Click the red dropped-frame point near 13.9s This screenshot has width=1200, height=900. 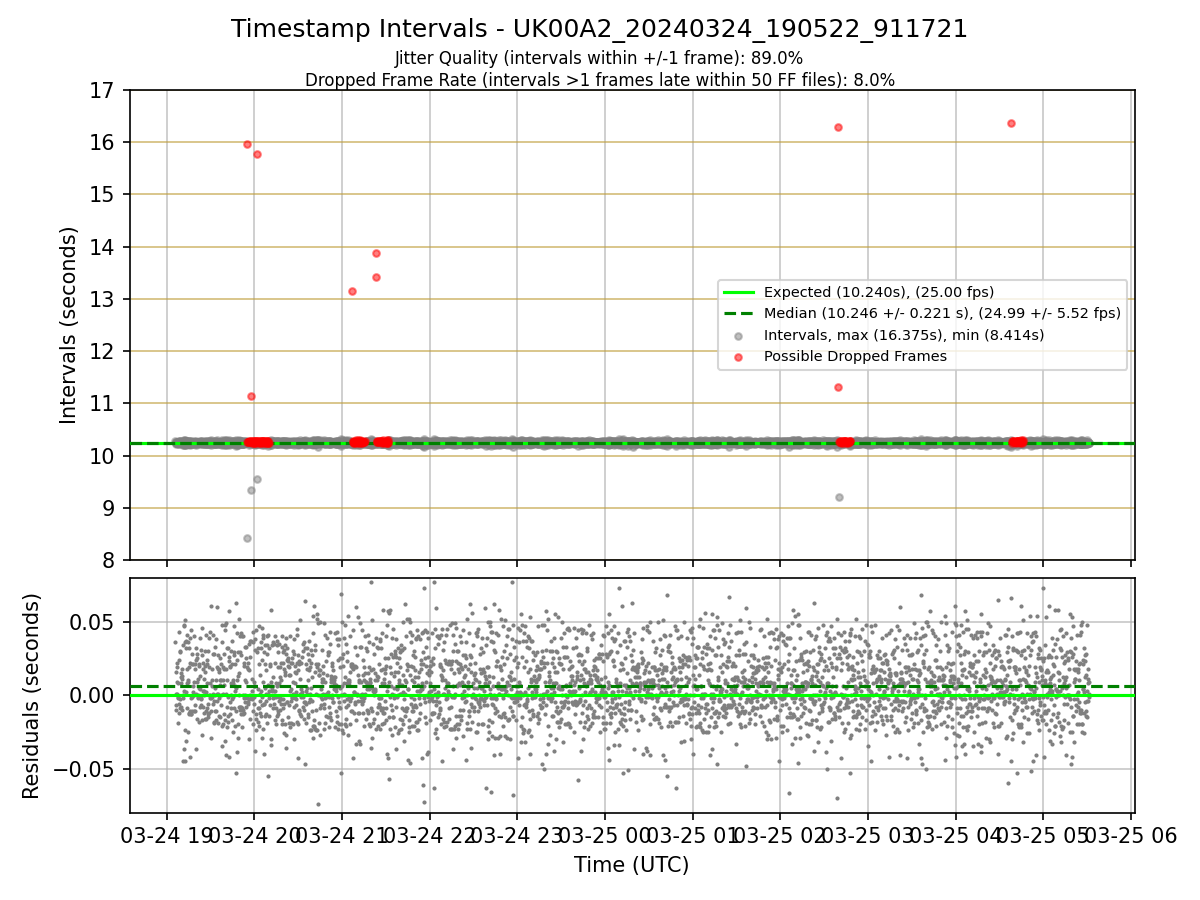coord(376,253)
